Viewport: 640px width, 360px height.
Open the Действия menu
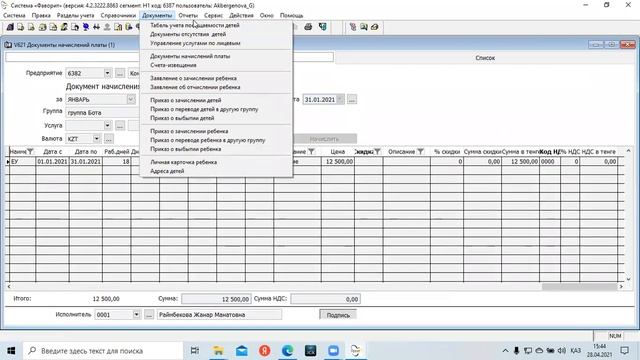point(241,16)
